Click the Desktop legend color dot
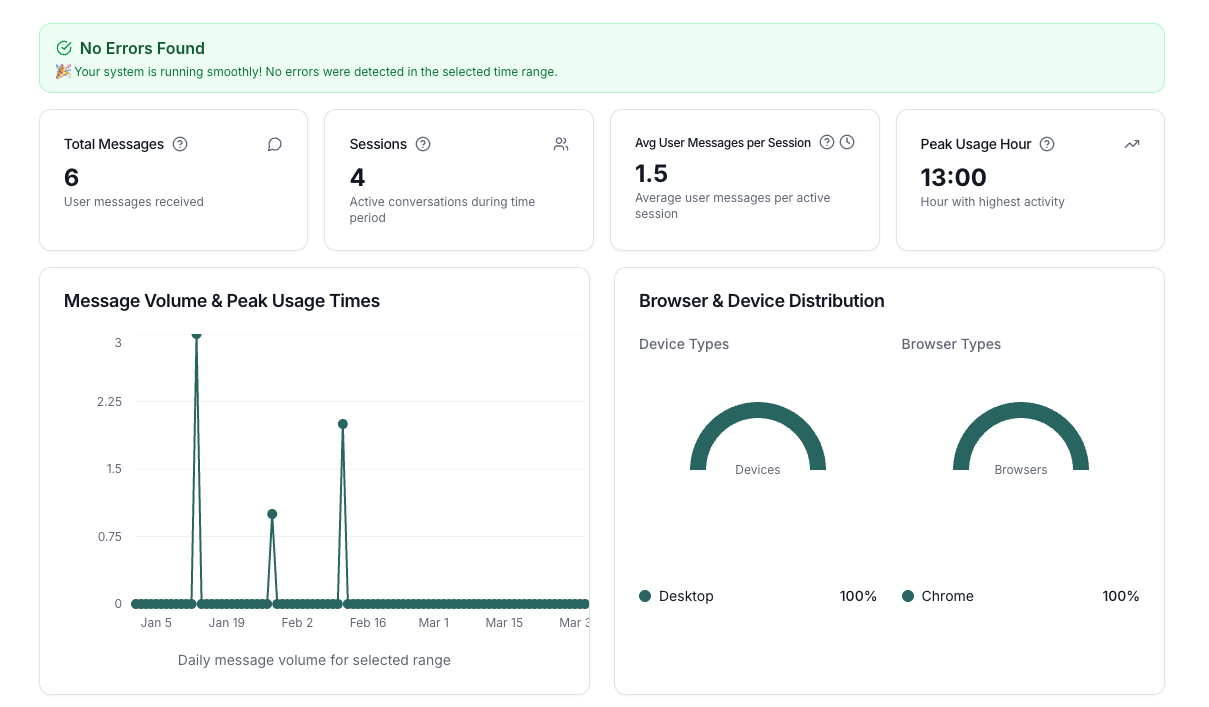Screen dimensions: 1209x707 (645, 596)
